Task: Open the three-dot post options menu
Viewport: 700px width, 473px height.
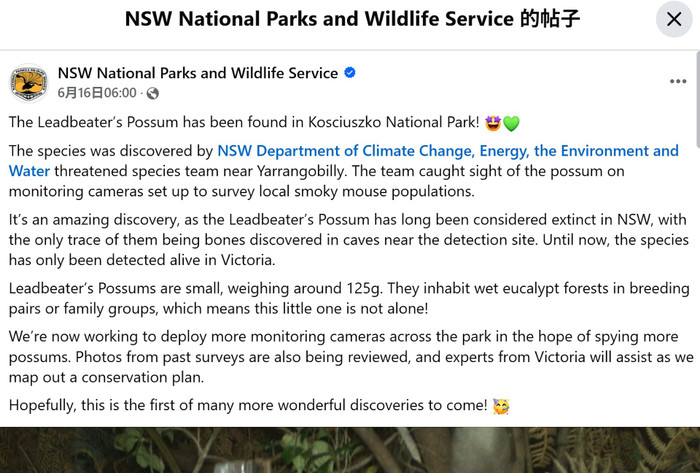Action: click(677, 81)
